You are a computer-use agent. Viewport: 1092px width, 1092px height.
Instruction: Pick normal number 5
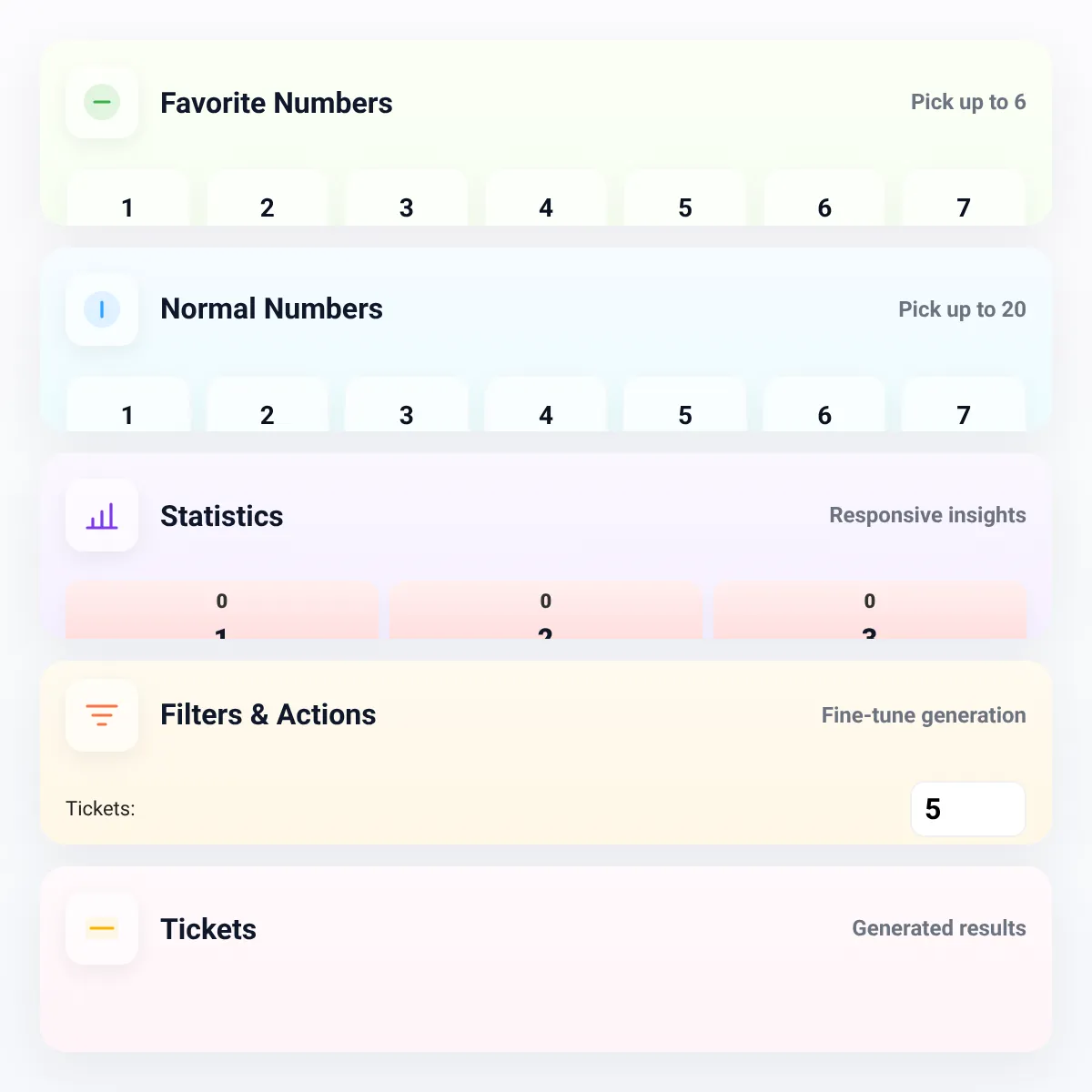pos(685,405)
